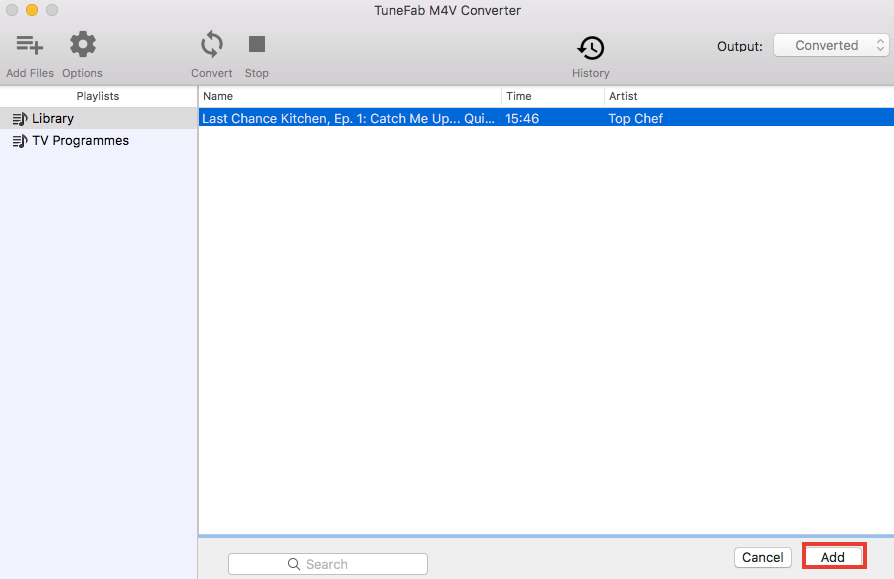
Task: Open the Options gear icon
Action: (83, 44)
